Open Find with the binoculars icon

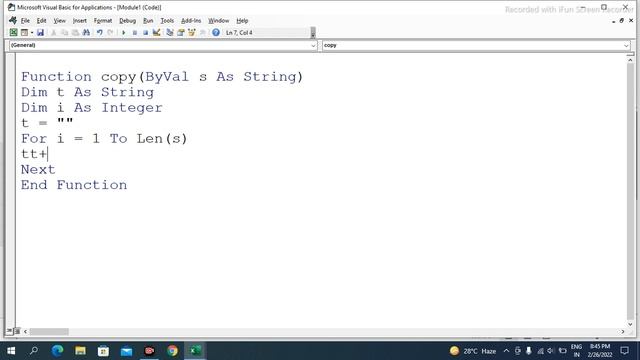tap(86, 32)
